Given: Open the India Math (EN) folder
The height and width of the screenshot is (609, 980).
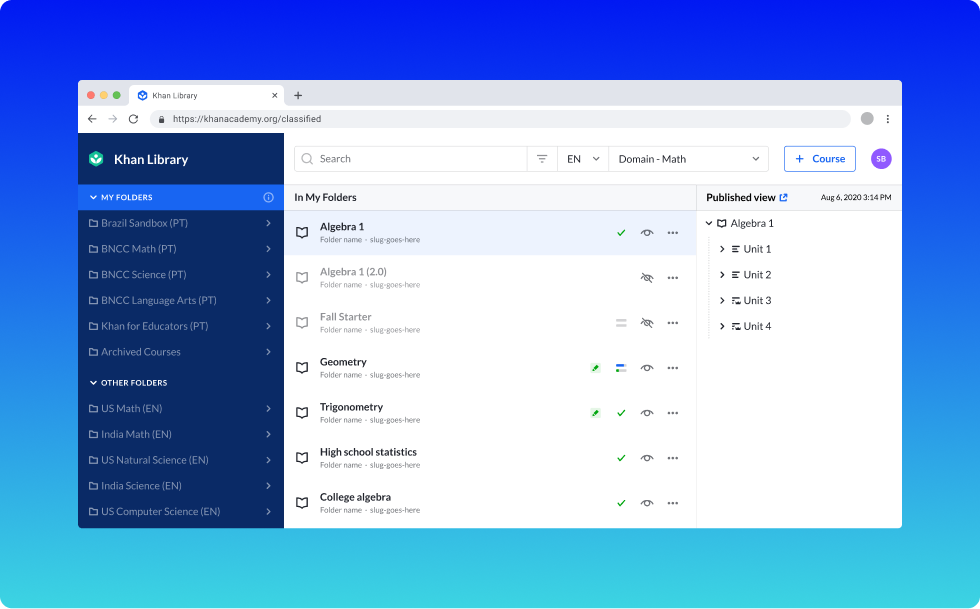Looking at the screenshot, I should tap(181, 434).
